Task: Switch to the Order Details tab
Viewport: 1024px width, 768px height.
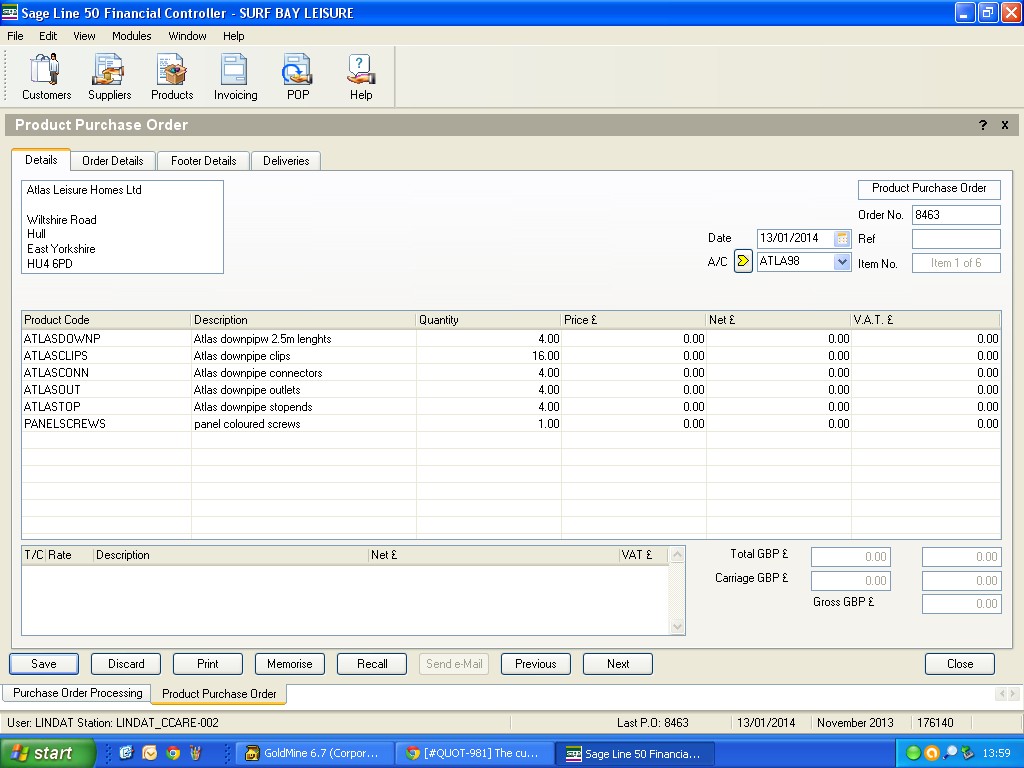Action: click(113, 161)
